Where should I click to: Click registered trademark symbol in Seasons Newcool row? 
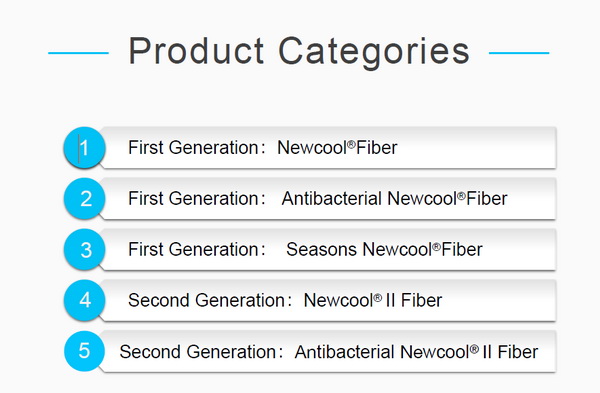click(x=437, y=247)
